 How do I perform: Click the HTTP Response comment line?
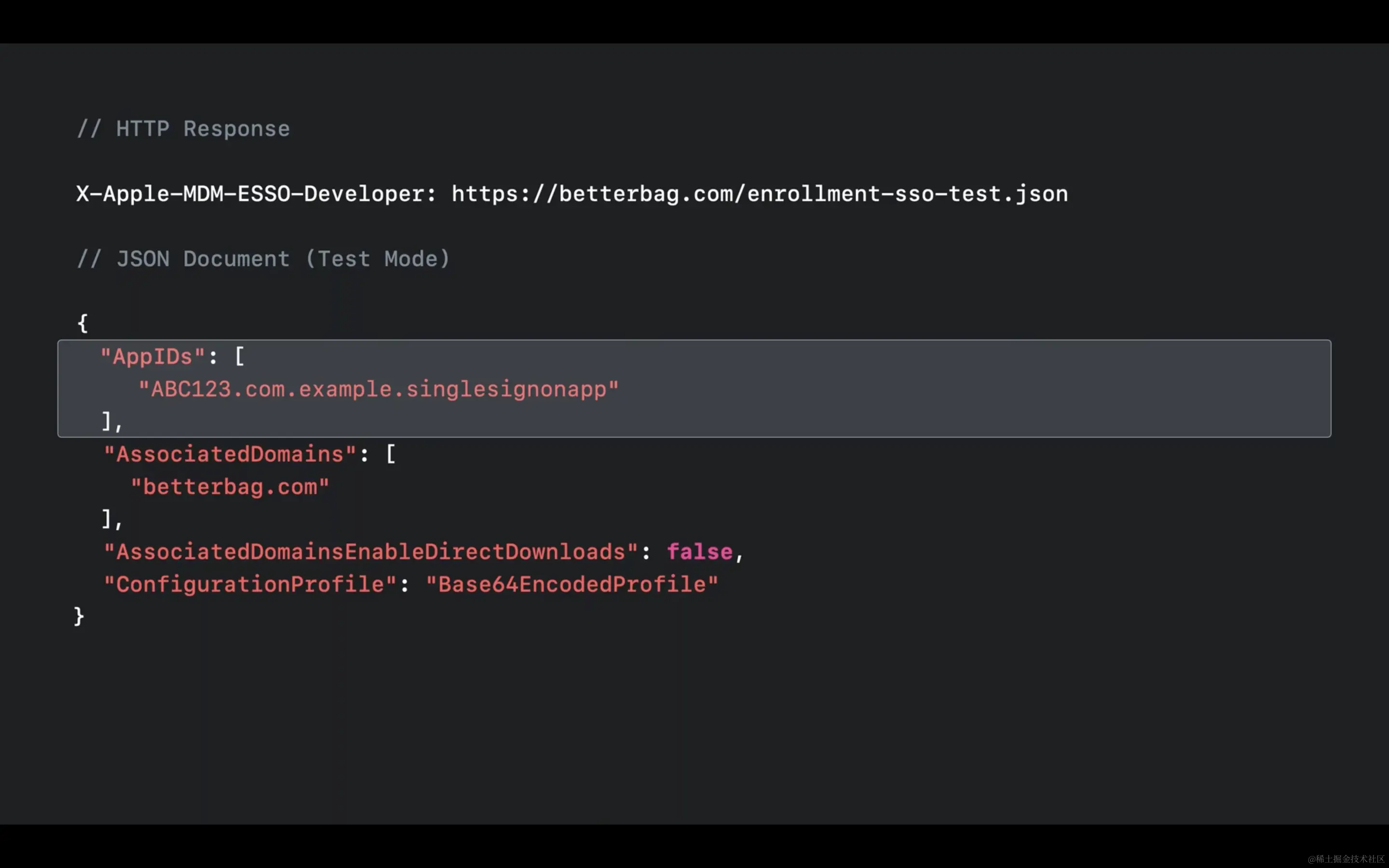point(184,129)
